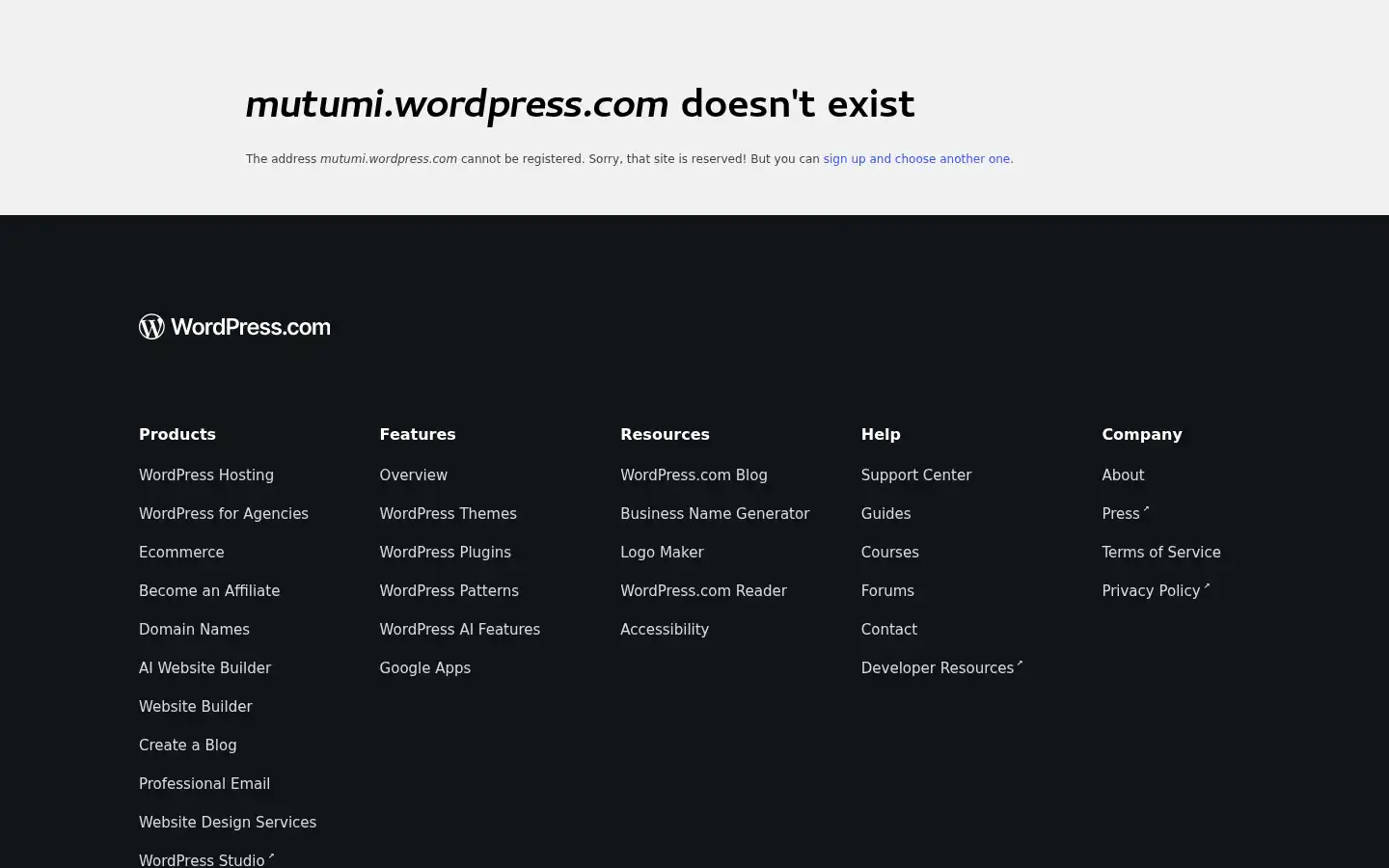Image resolution: width=1389 pixels, height=868 pixels.
Task: Open Business Name Generator
Action: click(715, 513)
